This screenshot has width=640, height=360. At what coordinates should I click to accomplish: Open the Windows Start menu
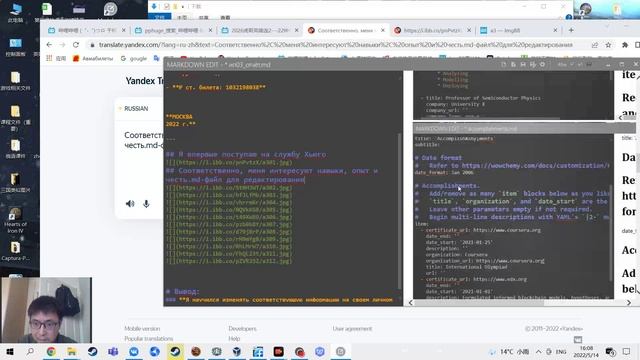tap(10, 351)
